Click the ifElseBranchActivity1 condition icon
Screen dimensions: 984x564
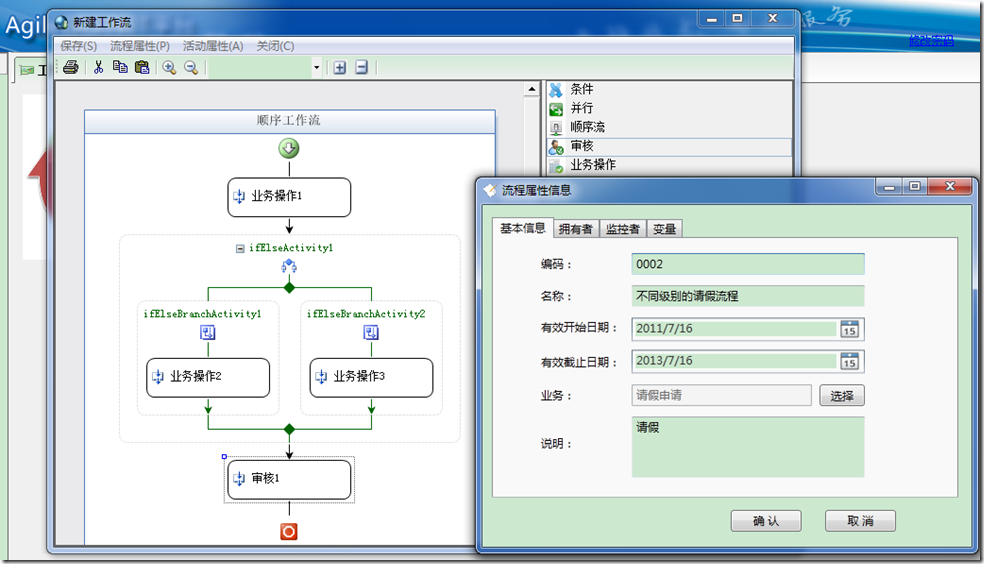point(208,333)
